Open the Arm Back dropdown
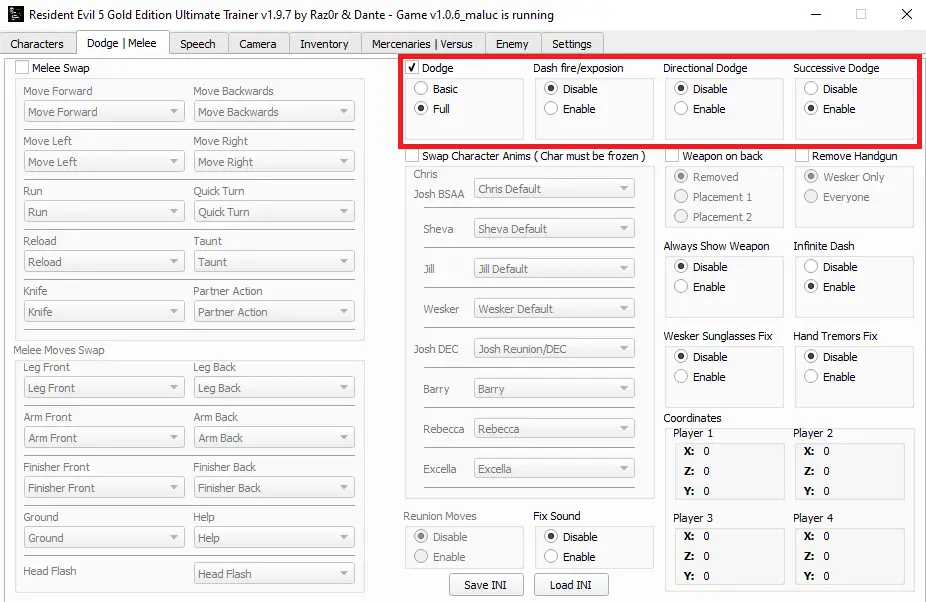Image resolution: width=926 pixels, height=602 pixels. pos(274,438)
